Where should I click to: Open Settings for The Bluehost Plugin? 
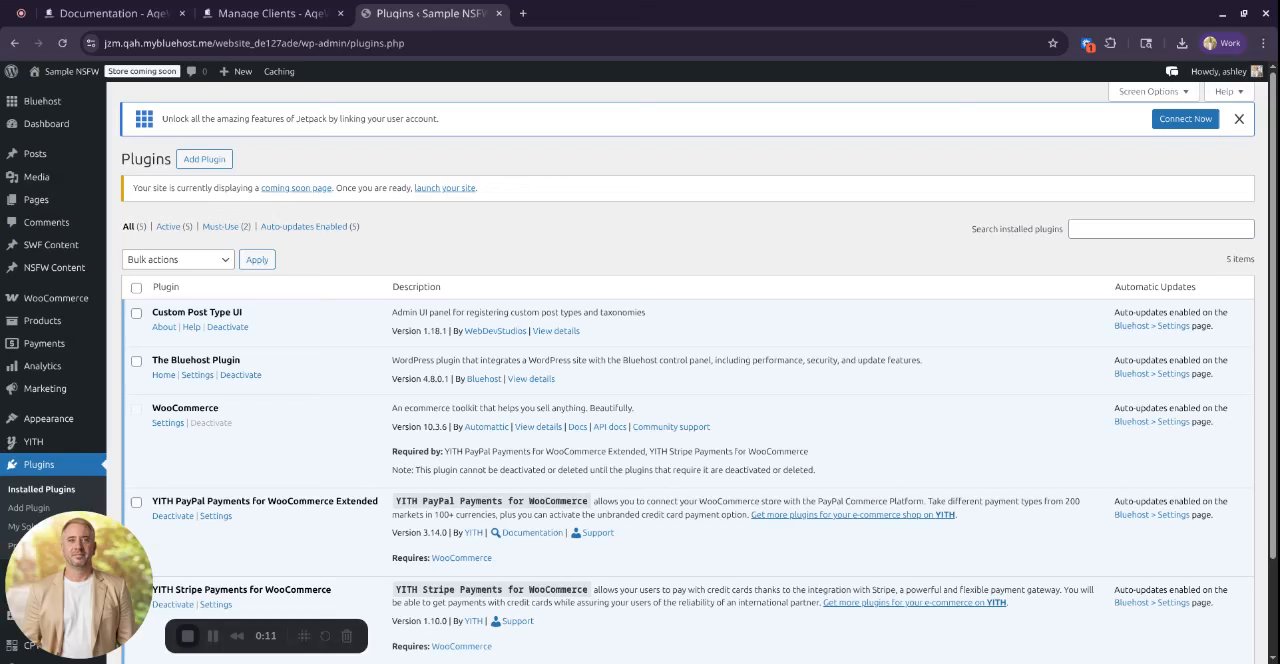click(197, 375)
